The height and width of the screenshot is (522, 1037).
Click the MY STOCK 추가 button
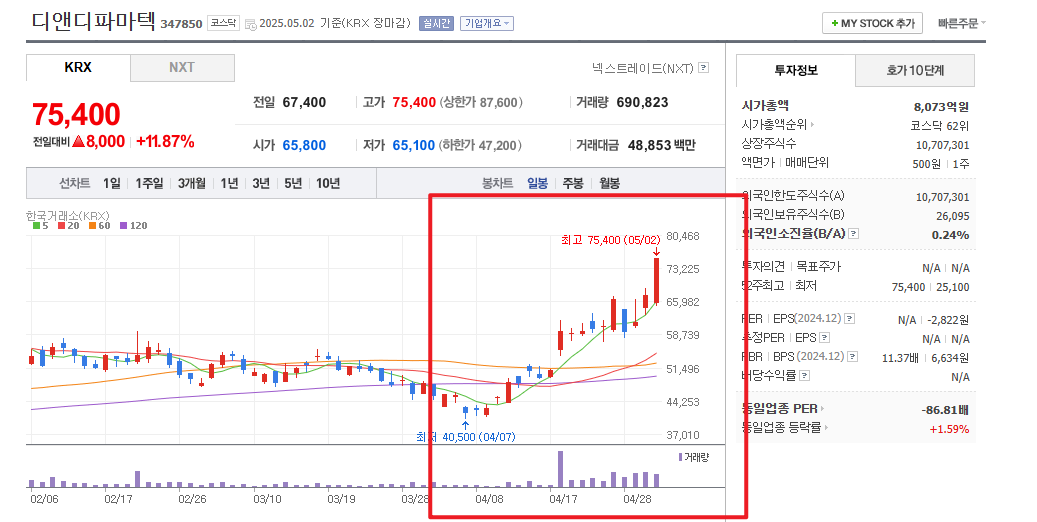pos(872,23)
